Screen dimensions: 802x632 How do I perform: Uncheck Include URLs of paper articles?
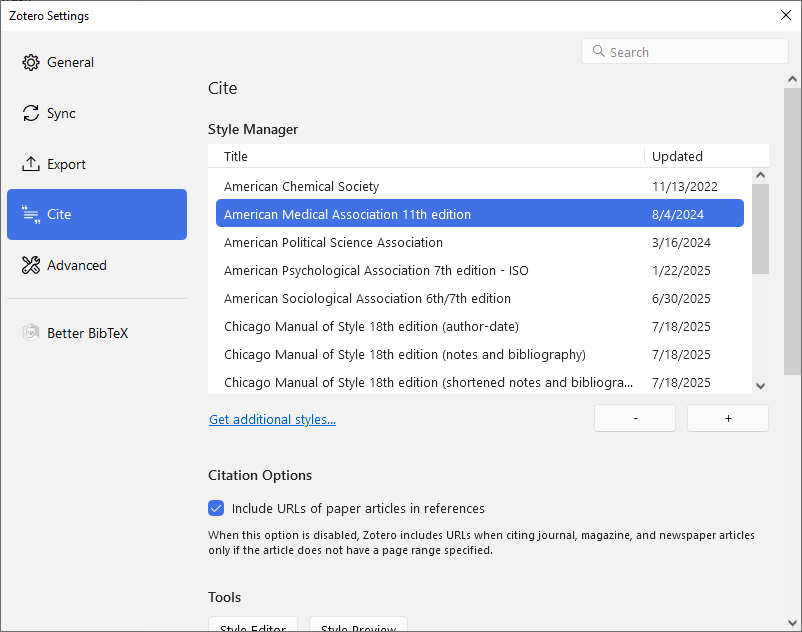(x=216, y=508)
